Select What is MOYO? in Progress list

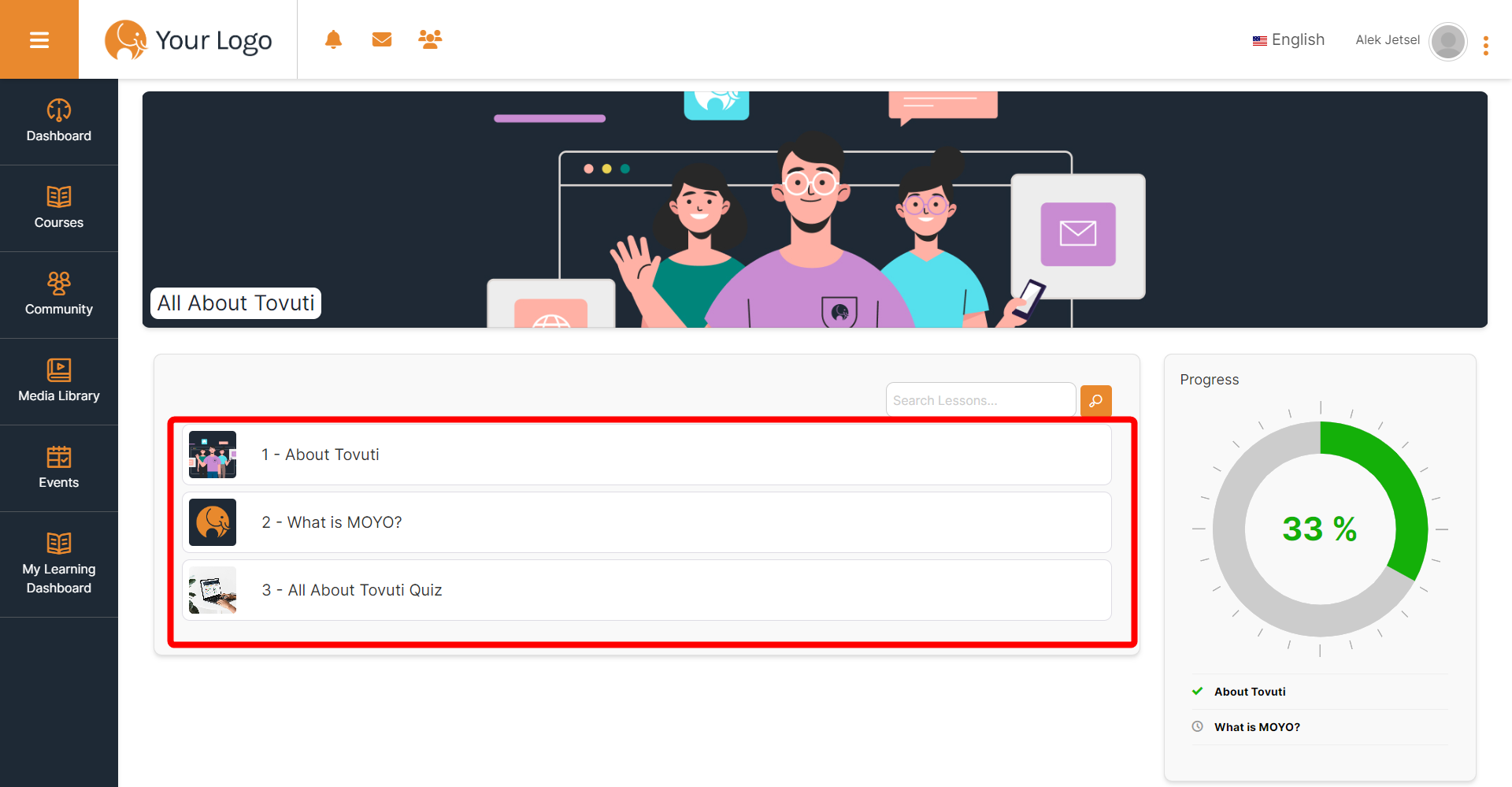click(1257, 727)
